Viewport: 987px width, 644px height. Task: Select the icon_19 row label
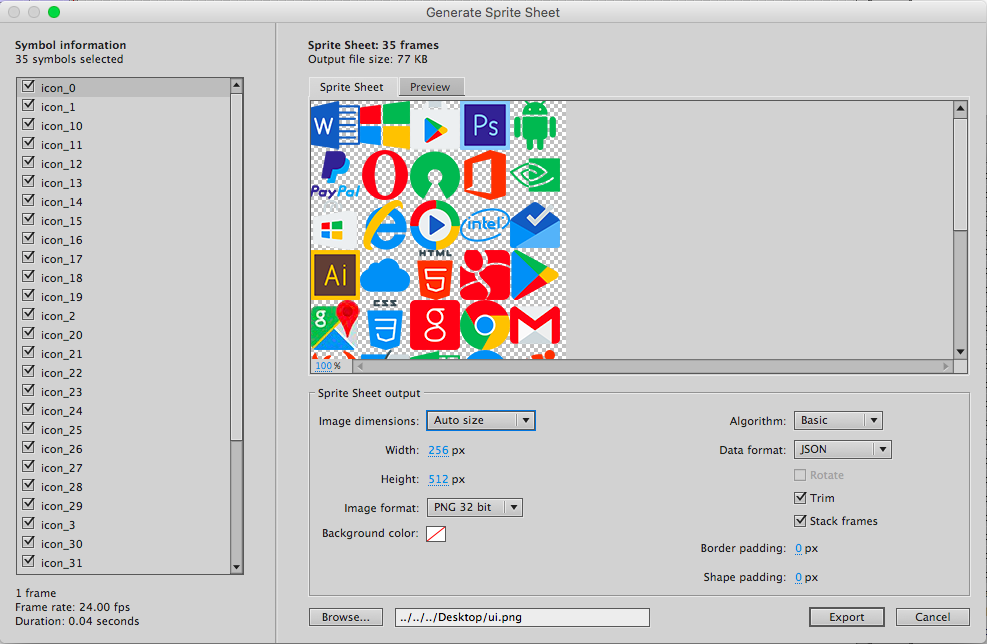62,297
